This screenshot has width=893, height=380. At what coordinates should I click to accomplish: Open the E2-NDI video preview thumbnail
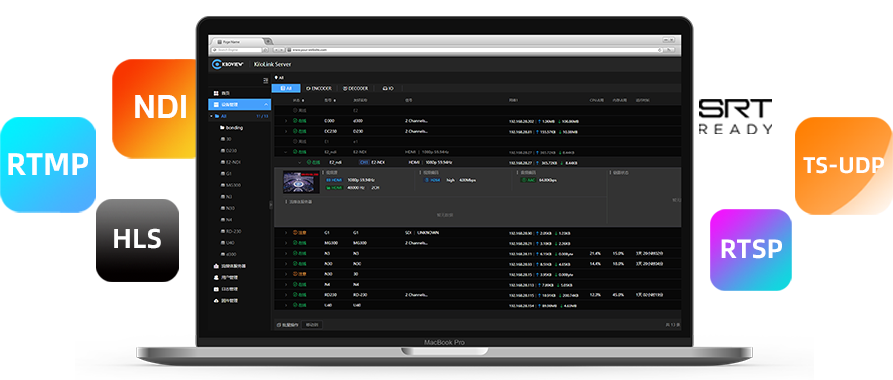tap(301, 182)
